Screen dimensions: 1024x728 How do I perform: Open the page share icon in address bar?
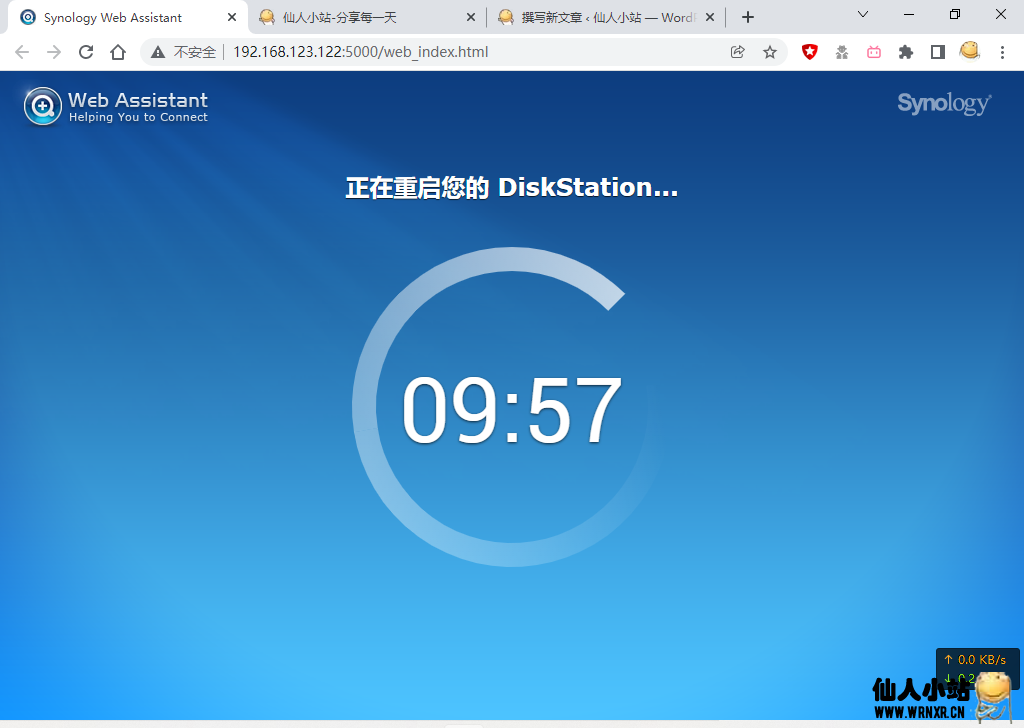tap(737, 52)
